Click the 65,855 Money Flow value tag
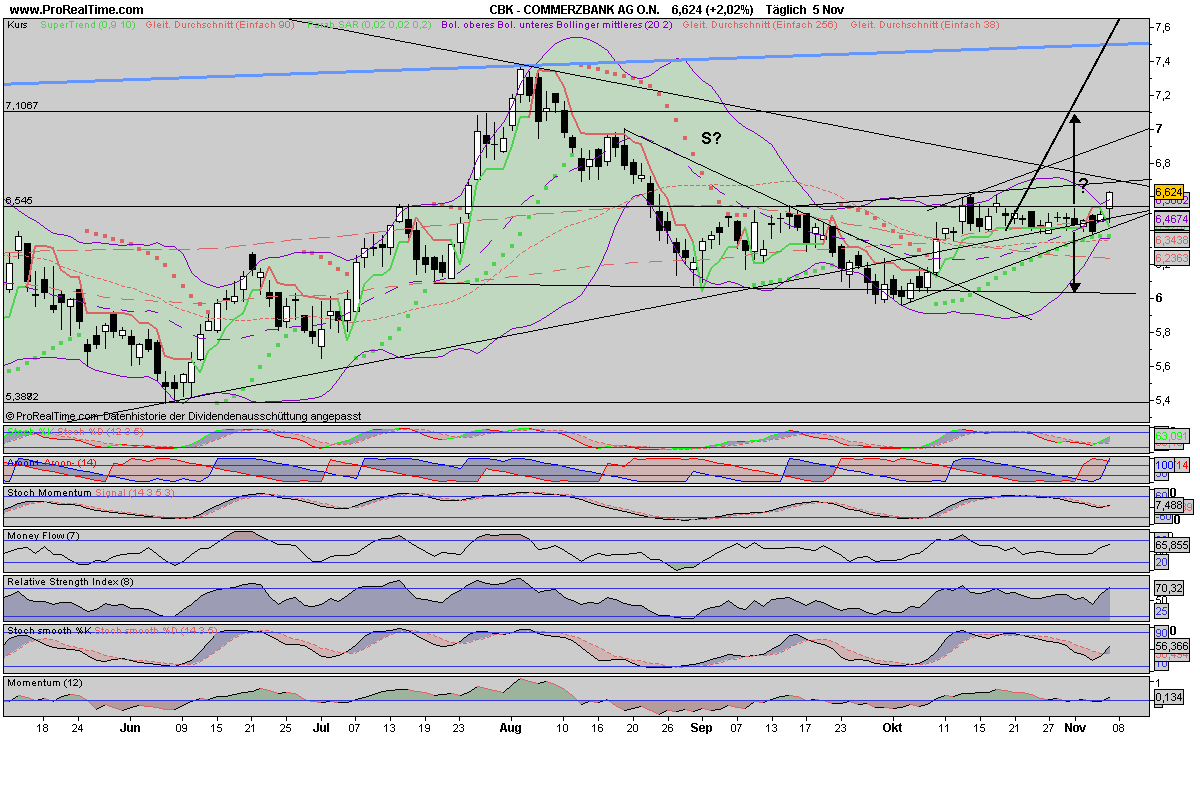Image resolution: width=1200 pixels, height=800 pixels. (1170, 546)
